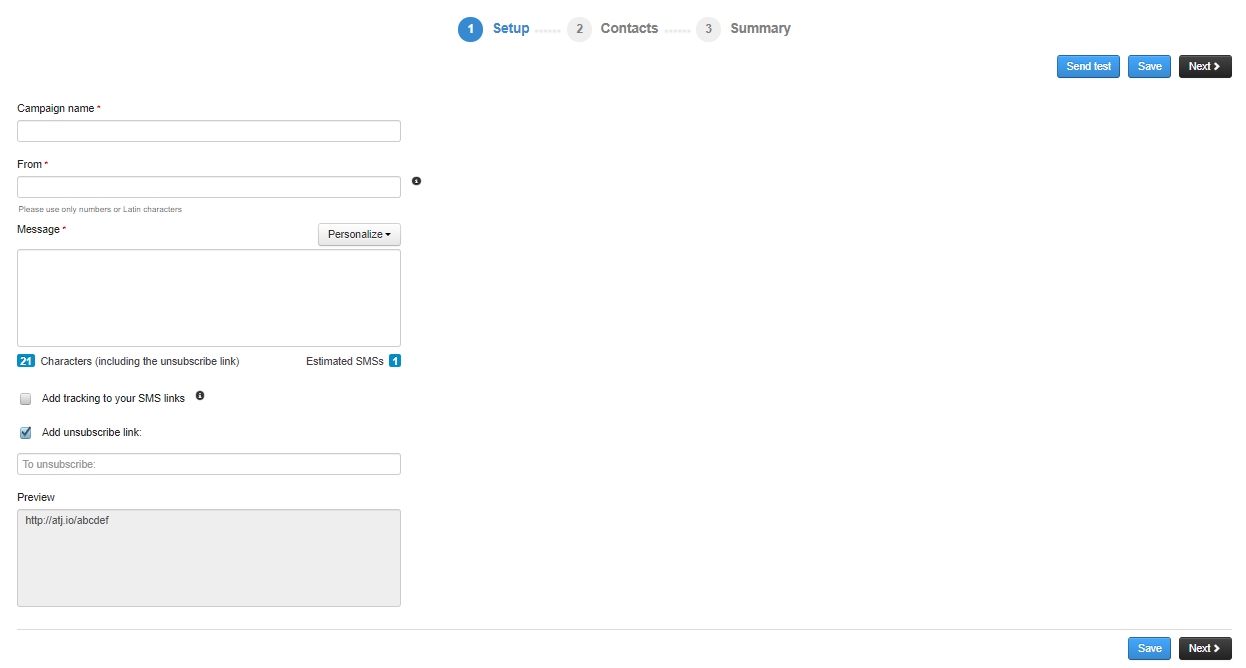The image size is (1246, 668).
Task: Click the step 1 number circle for Setup
Action: [470, 29]
